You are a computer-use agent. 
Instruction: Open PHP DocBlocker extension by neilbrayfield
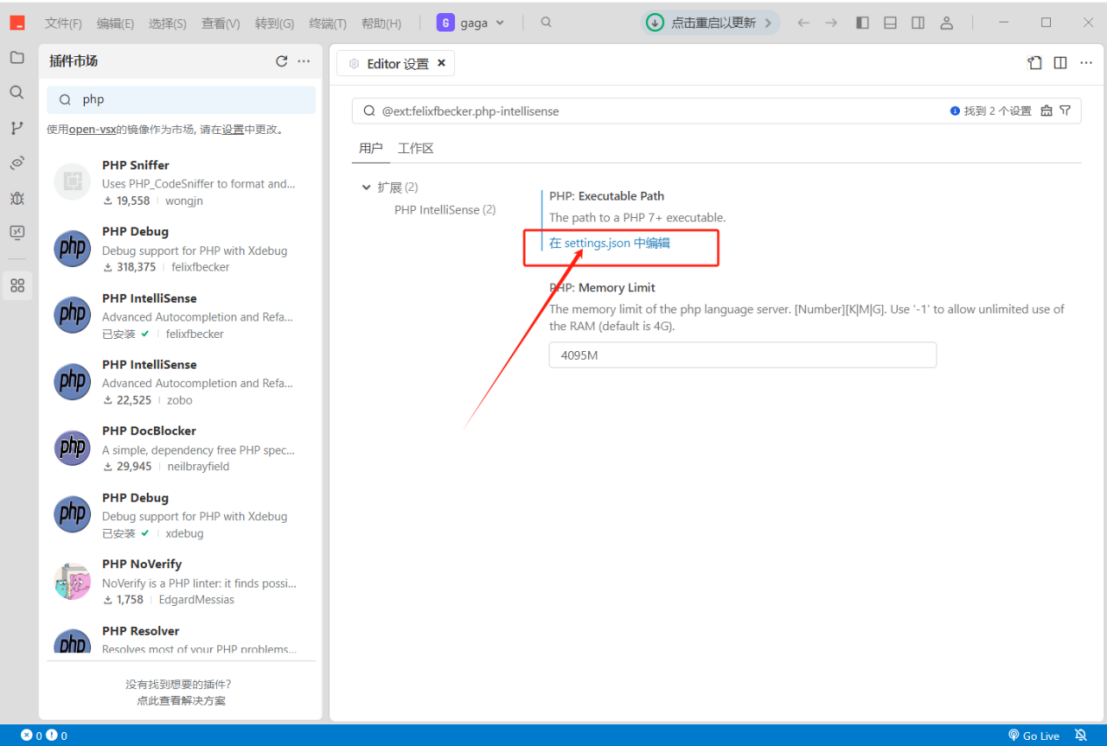(181, 448)
